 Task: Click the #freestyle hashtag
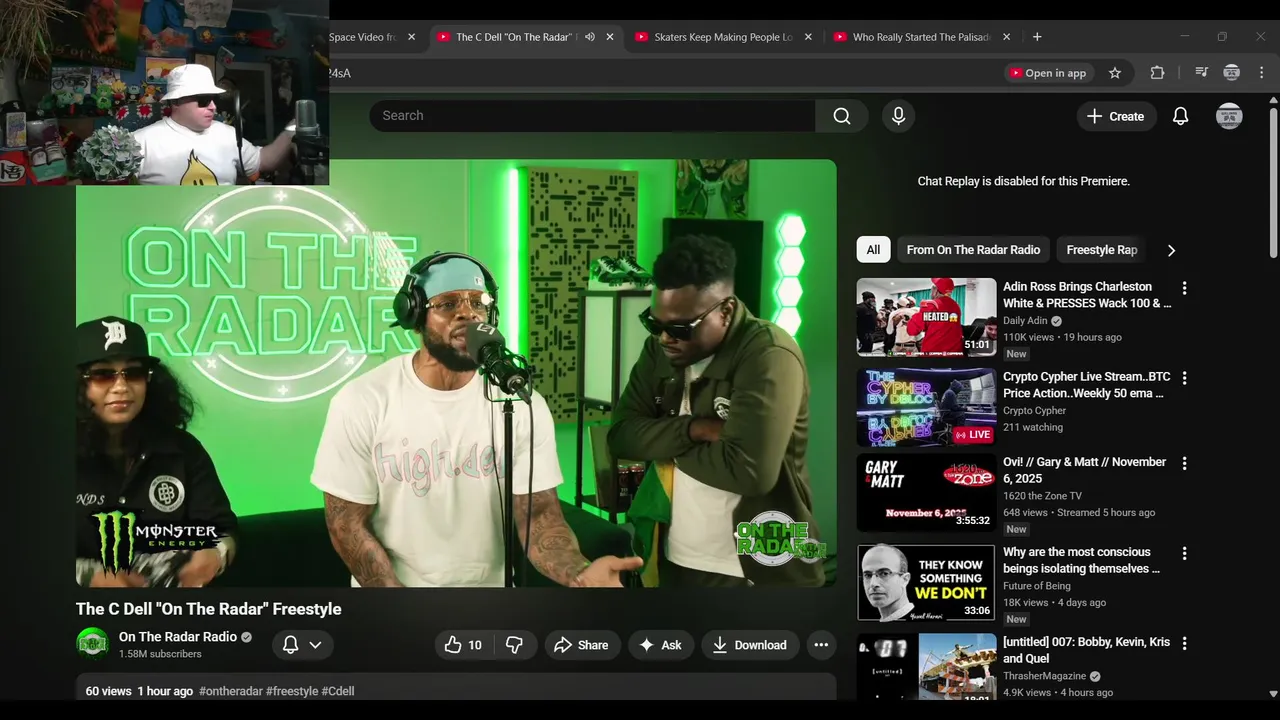point(292,691)
